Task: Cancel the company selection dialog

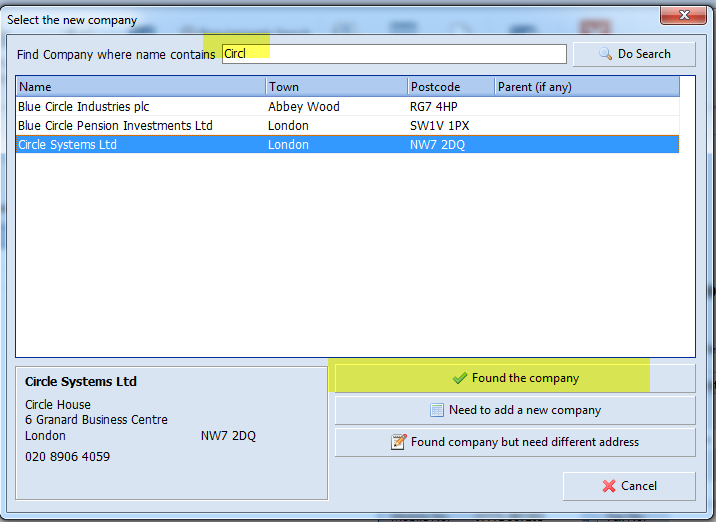Action: point(629,486)
